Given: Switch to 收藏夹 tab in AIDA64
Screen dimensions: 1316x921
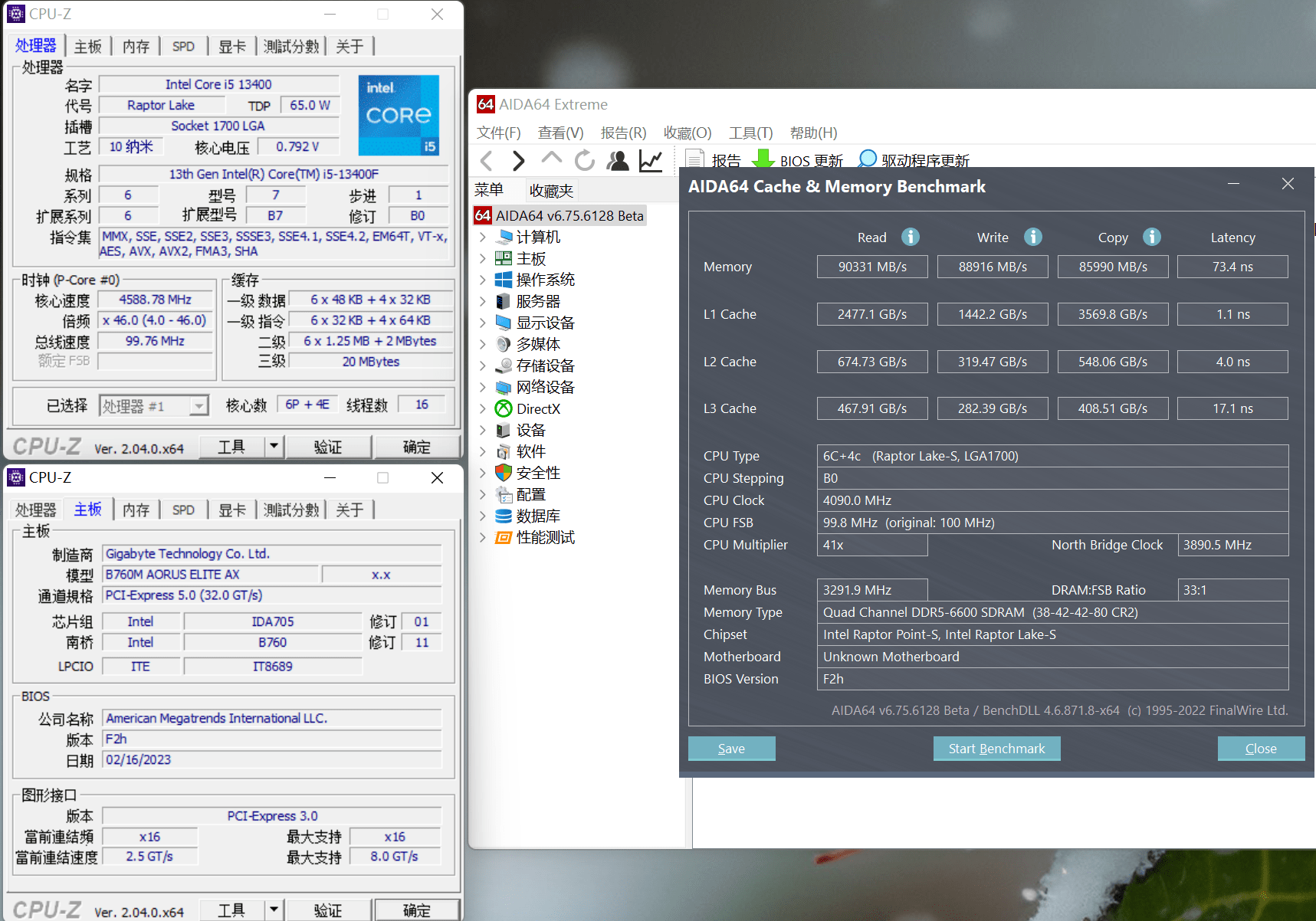Looking at the screenshot, I should (x=552, y=190).
